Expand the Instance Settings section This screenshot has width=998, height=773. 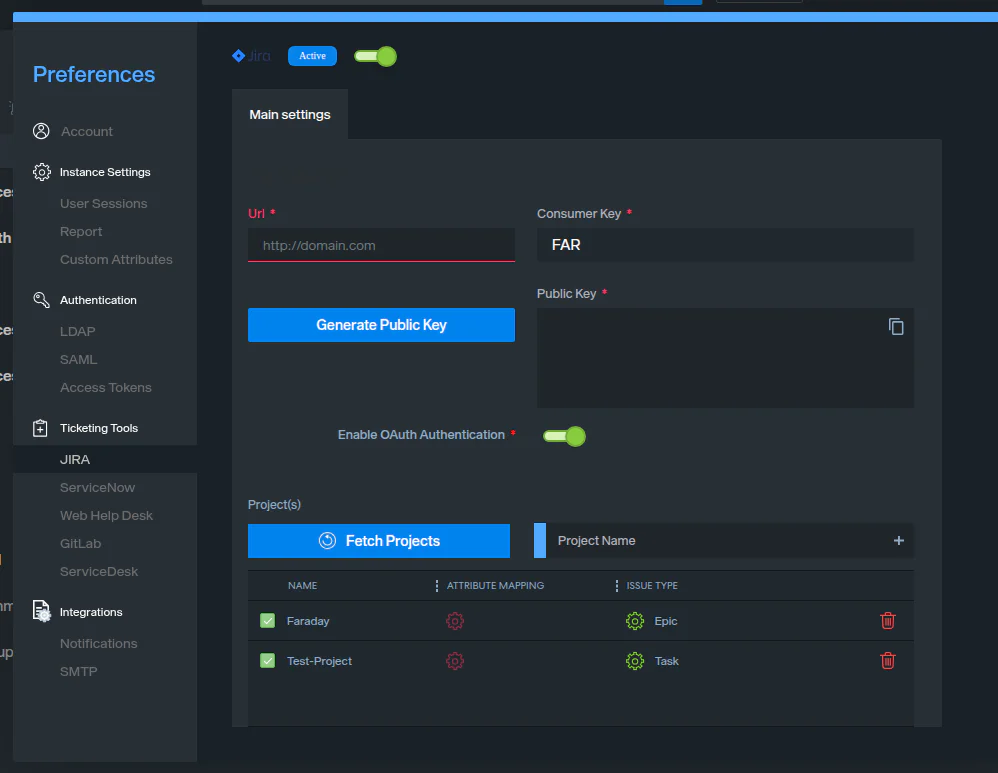(104, 172)
